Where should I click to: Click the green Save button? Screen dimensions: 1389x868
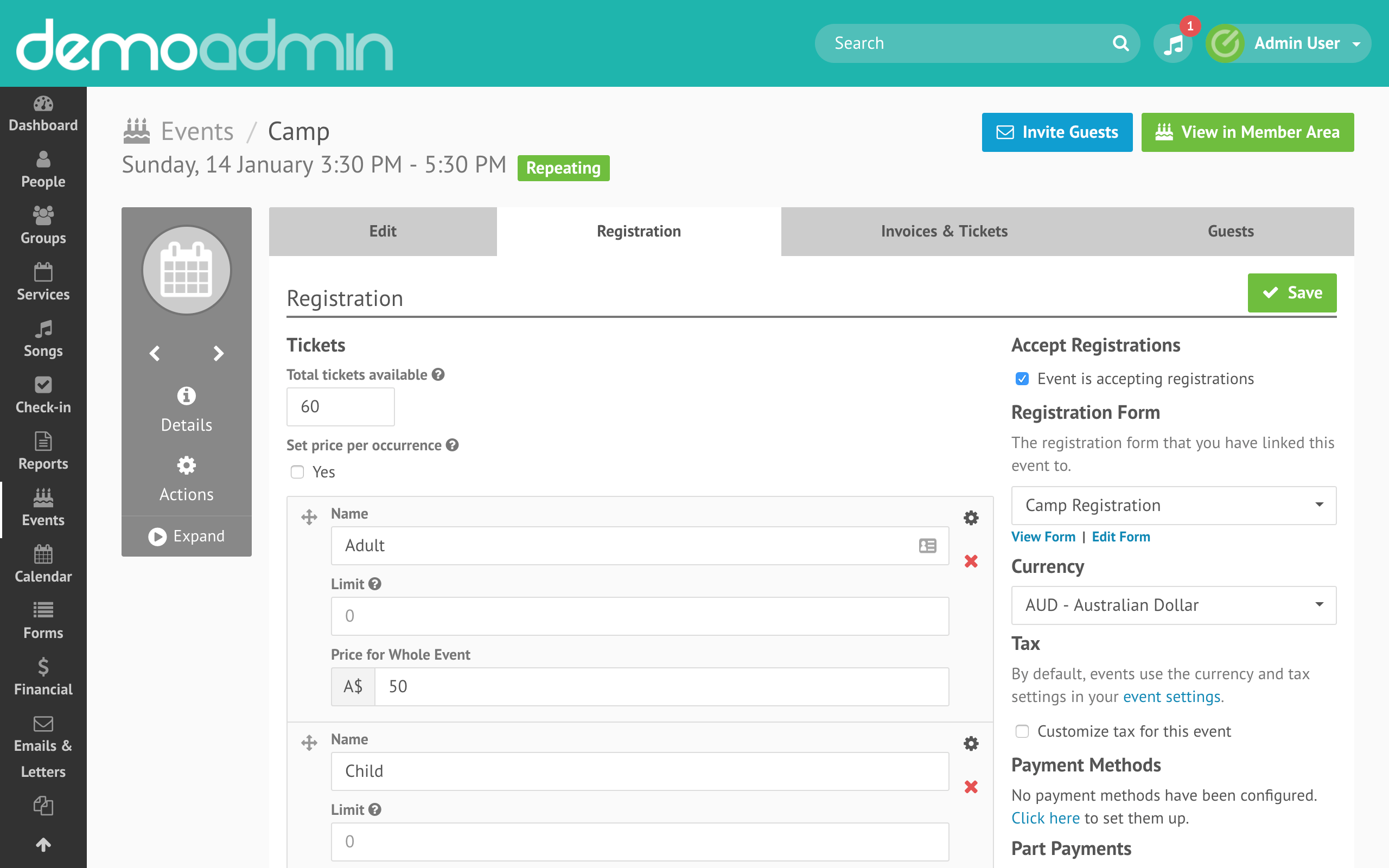[1291, 293]
